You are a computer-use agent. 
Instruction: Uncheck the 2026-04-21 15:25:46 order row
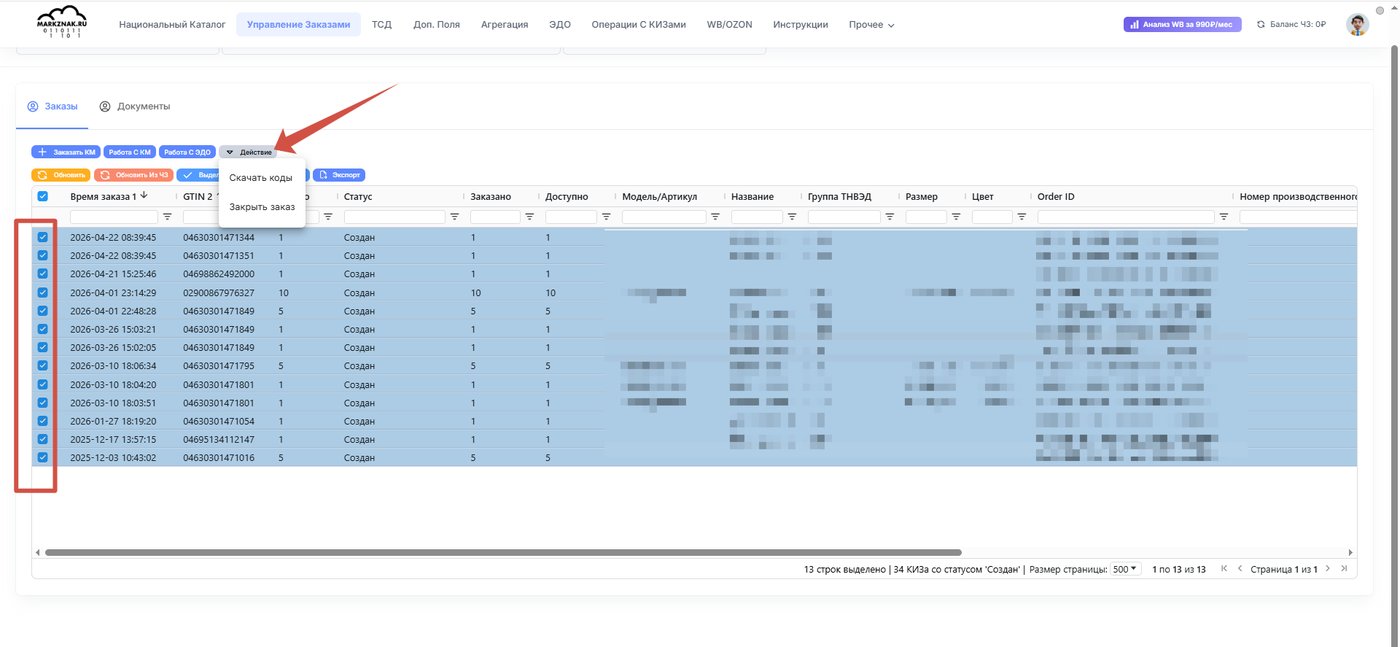(x=42, y=274)
